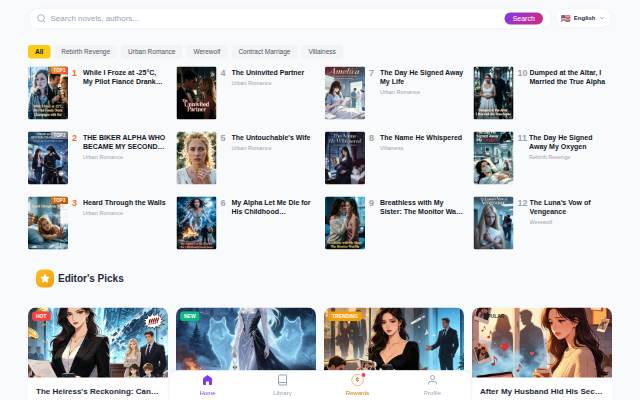Select the All category tab
This screenshot has width=640, height=400.
point(39,51)
